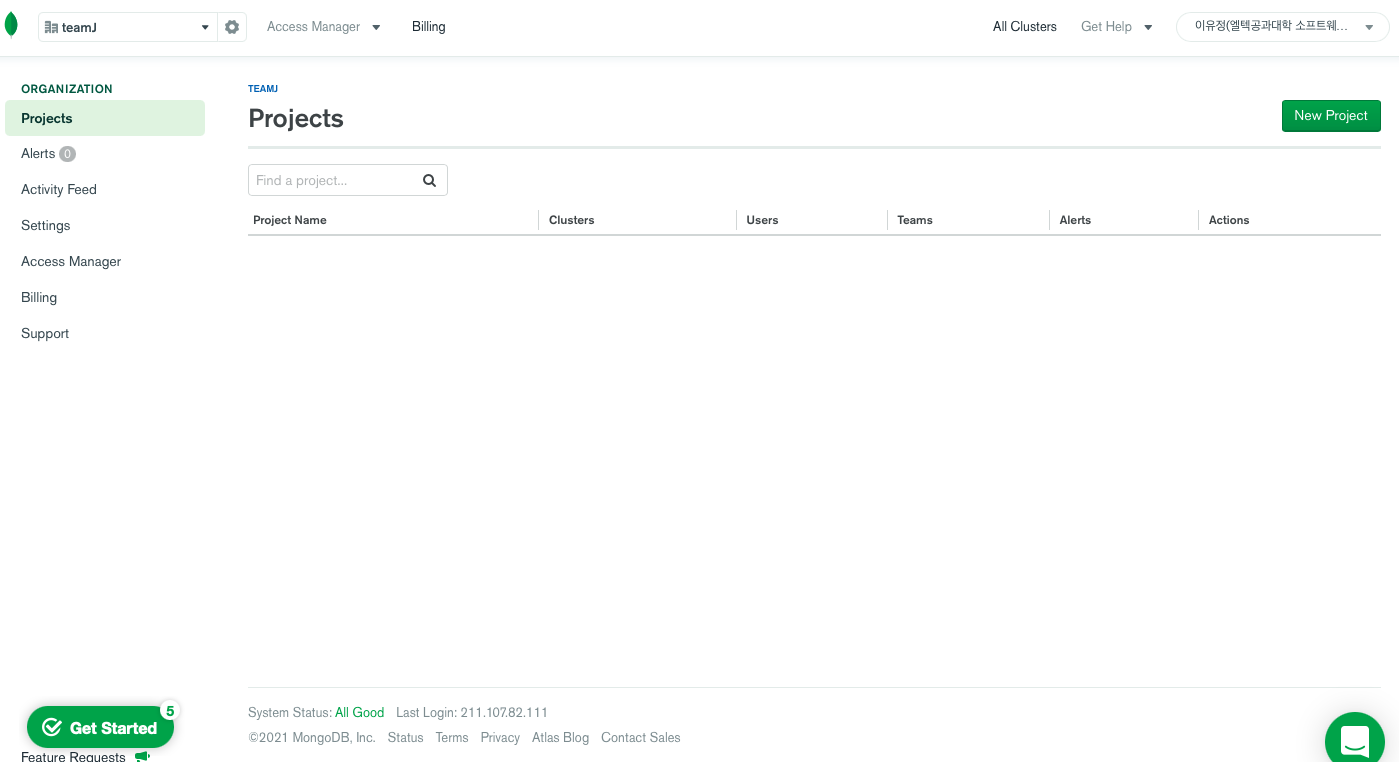Open the Terms footer link
1399x762 pixels.
452,737
